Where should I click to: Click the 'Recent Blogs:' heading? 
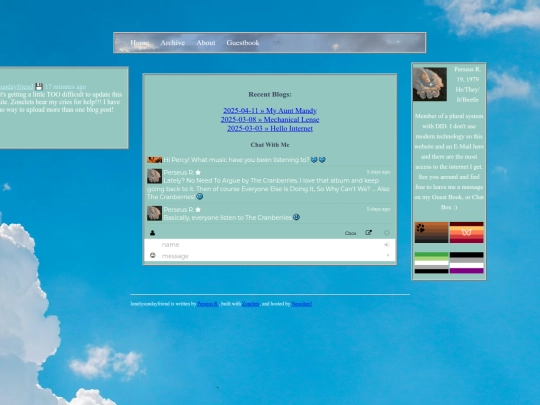point(270,94)
